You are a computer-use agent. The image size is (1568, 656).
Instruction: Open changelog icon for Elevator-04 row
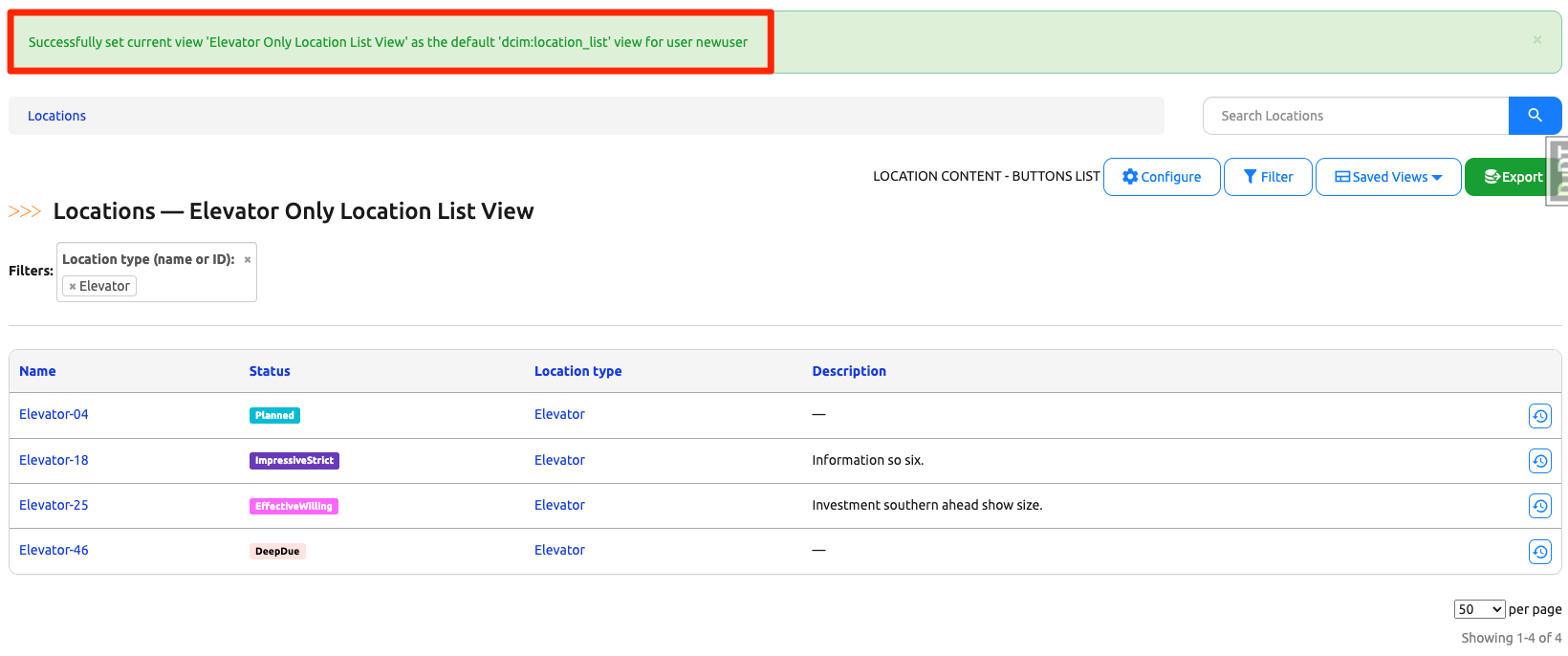(x=1539, y=416)
